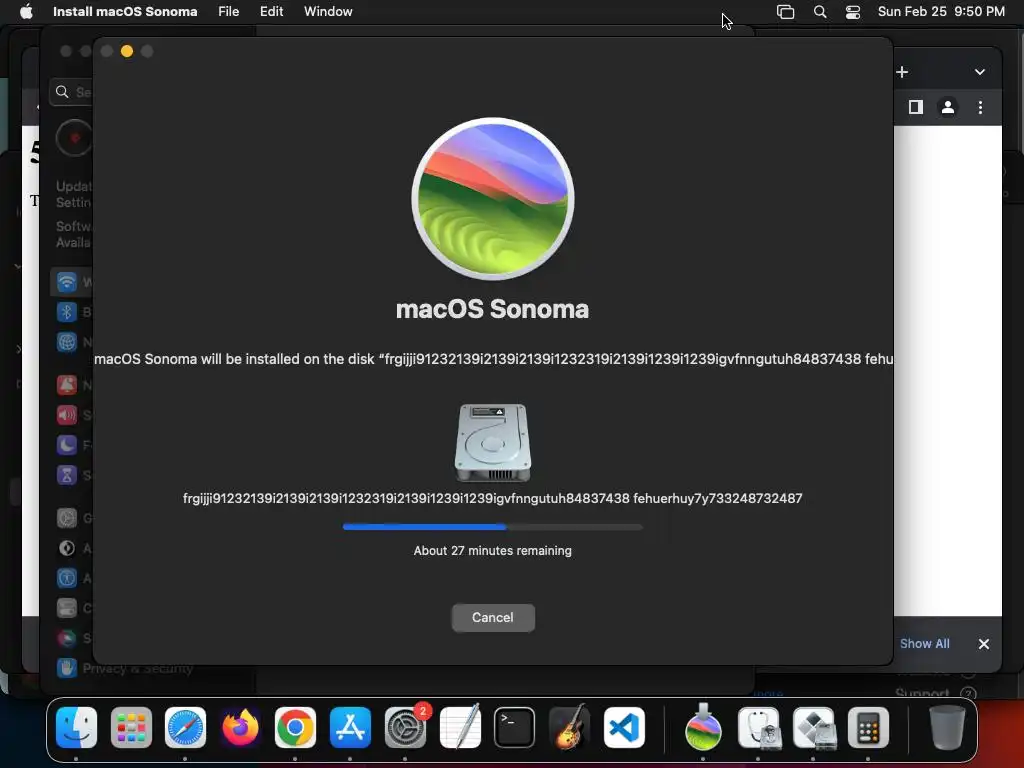Select General gear in Settings sidebar
The height and width of the screenshot is (768, 1024).
pos(67,518)
